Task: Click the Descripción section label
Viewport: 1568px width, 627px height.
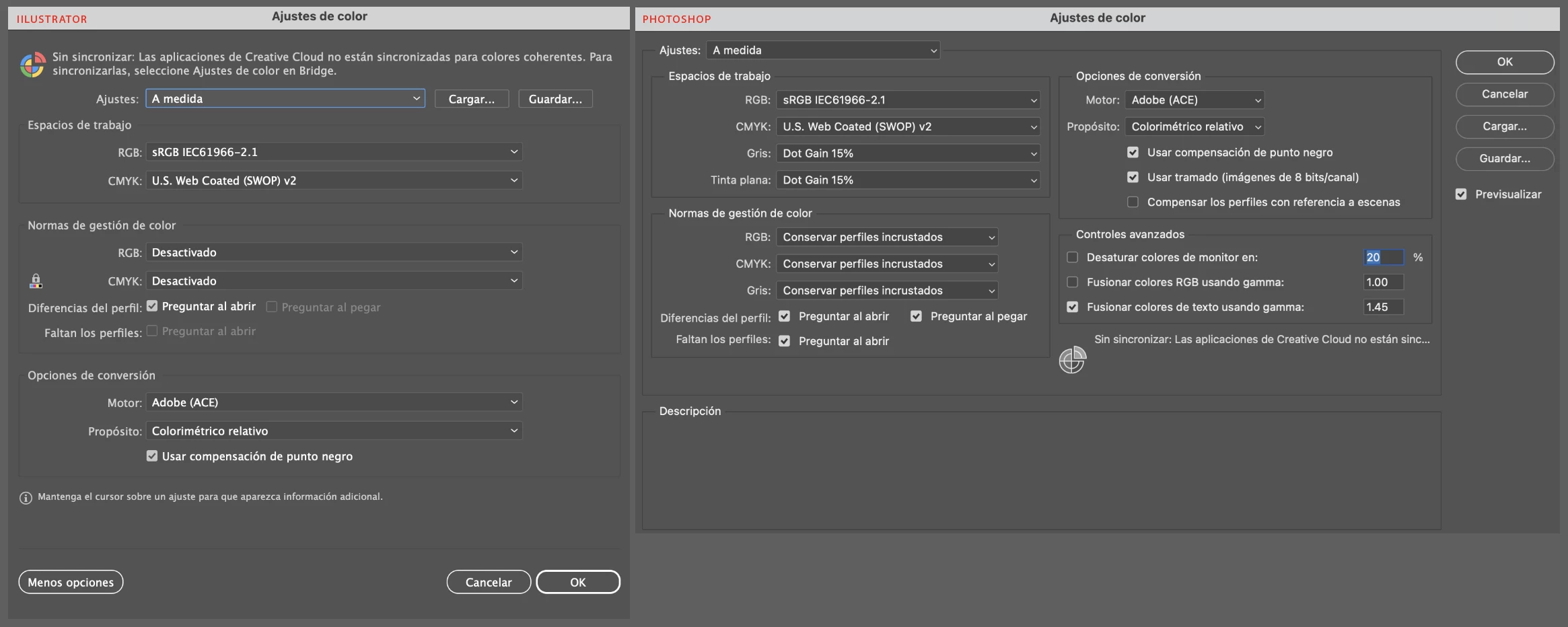Action: (x=690, y=411)
